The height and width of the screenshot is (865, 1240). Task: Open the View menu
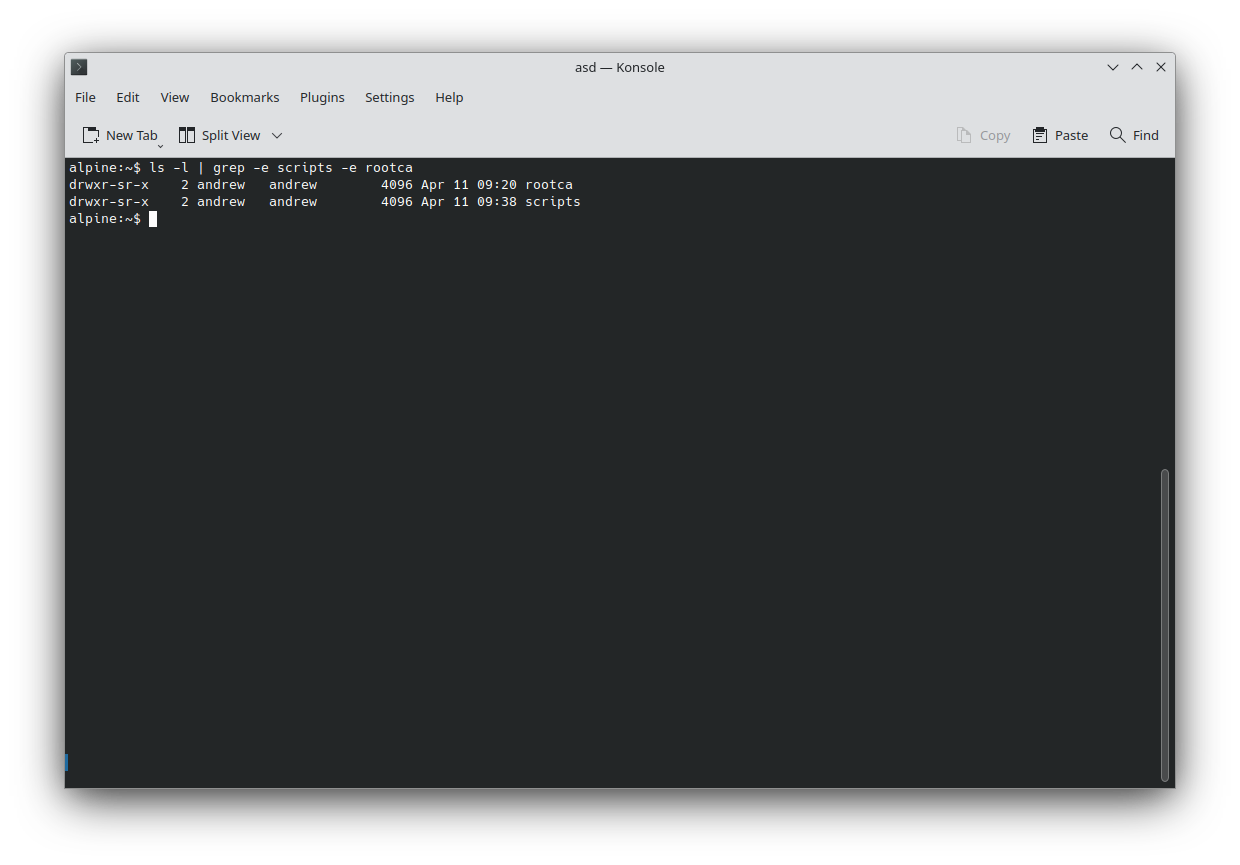175,97
